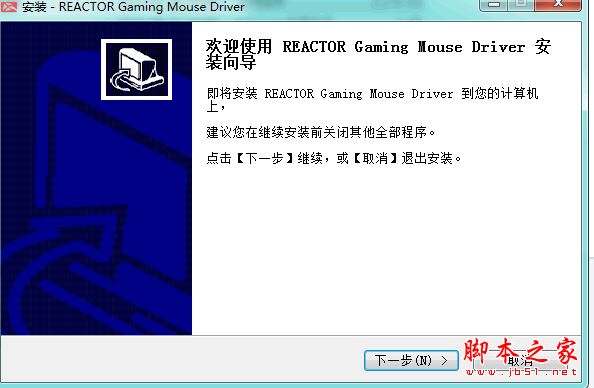Screen dimensions: 594x388
Task: Click the 取消 cancel button
Action: click(521, 360)
